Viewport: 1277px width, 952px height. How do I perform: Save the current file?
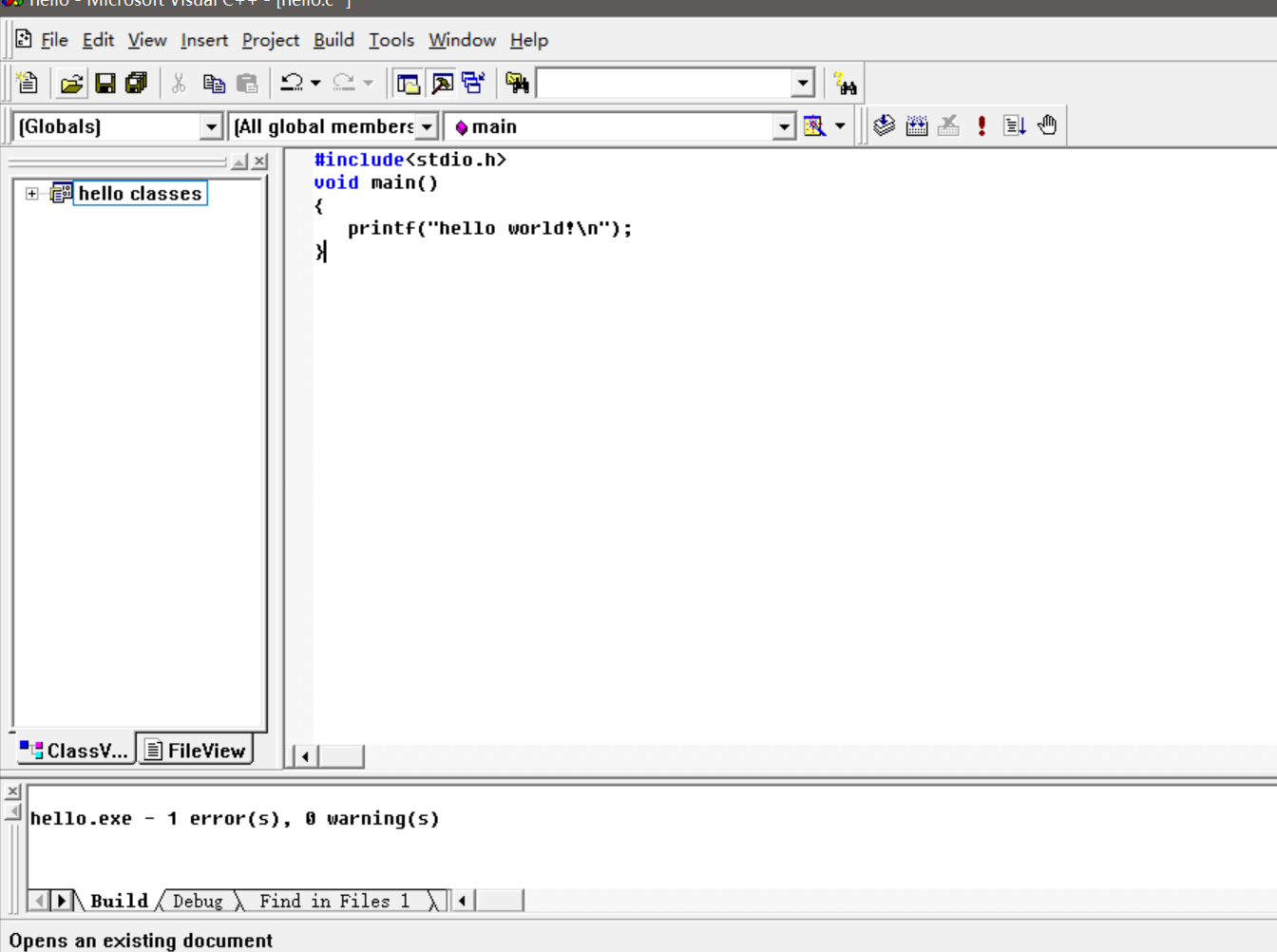coord(105,84)
